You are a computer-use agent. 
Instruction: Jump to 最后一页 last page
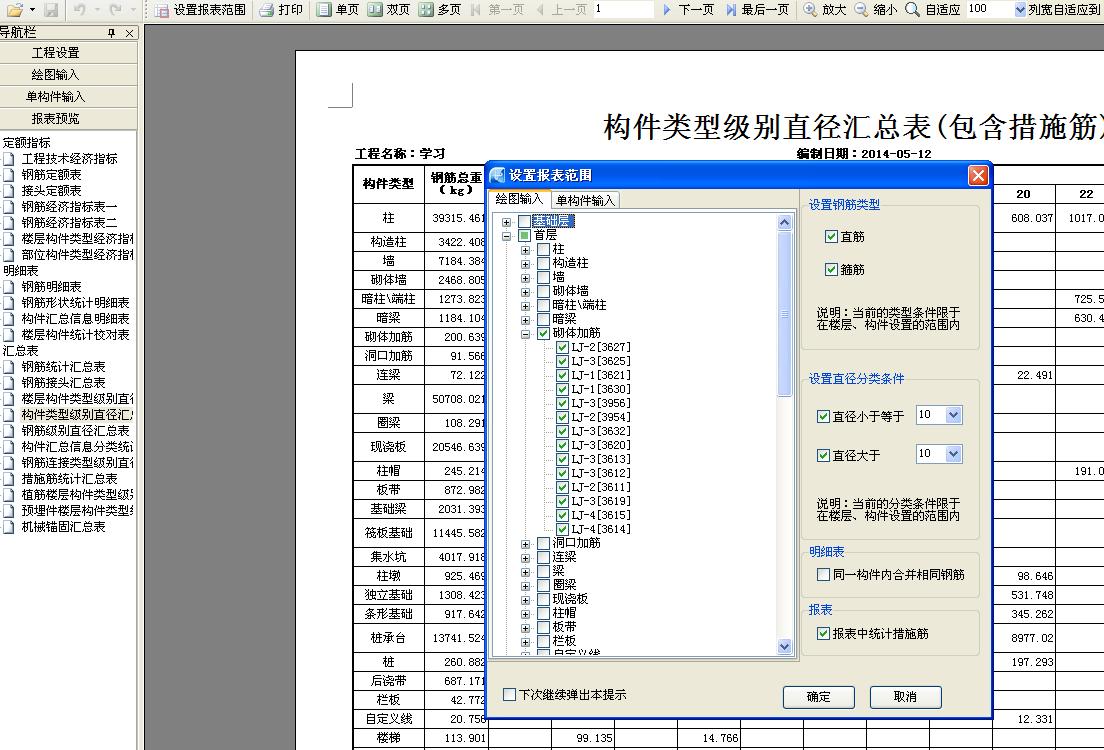click(x=757, y=9)
